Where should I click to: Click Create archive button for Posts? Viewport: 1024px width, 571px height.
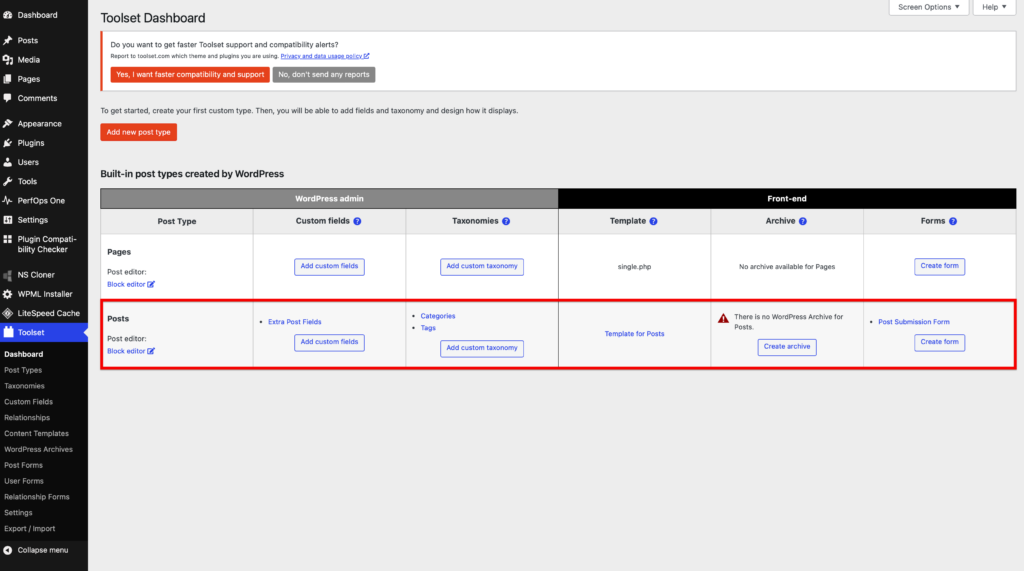click(x=787, y=347)
